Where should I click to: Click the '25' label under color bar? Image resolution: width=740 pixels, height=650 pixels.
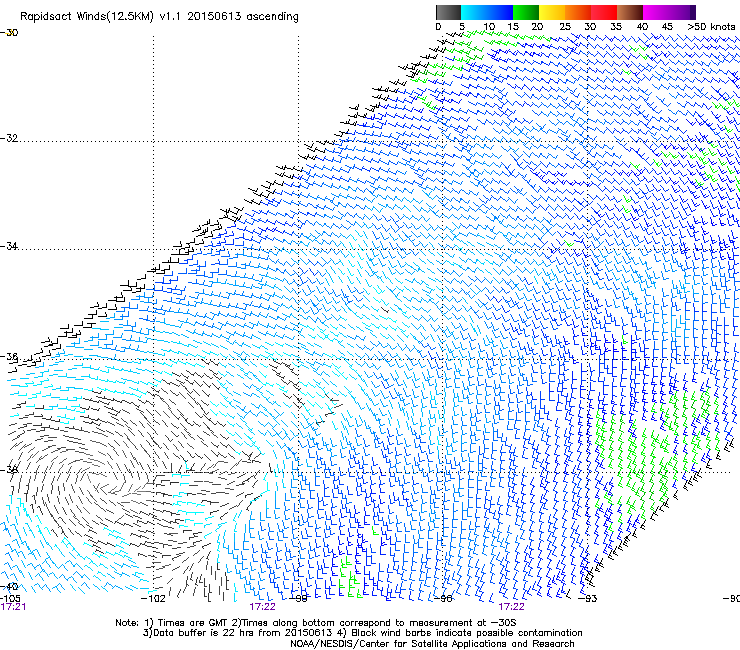[565, 27]
